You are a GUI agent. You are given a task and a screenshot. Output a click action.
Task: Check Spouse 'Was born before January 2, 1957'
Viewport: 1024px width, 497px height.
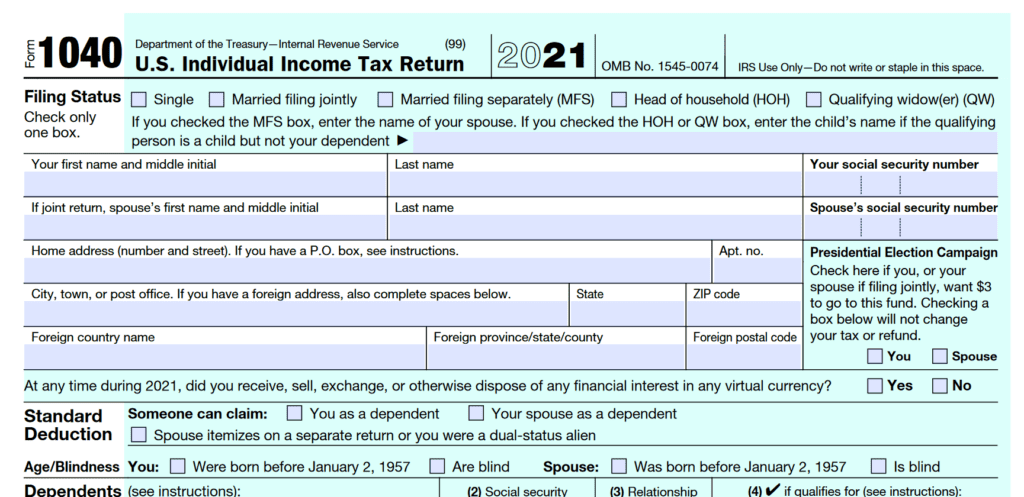pyautogui.click(x=619, y=466)
